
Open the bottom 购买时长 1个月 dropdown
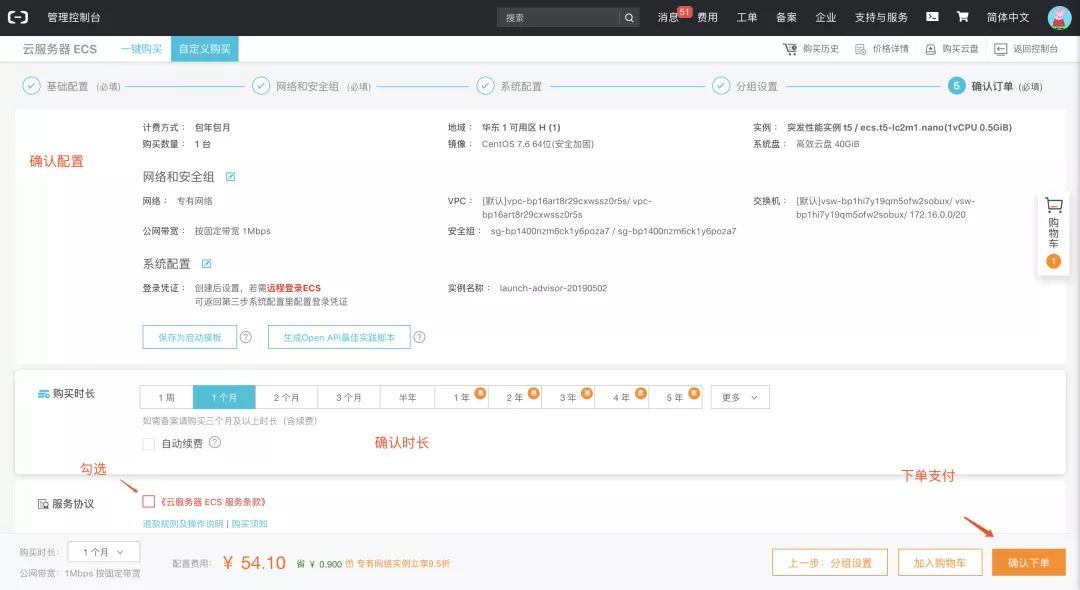tap(104, 552)
